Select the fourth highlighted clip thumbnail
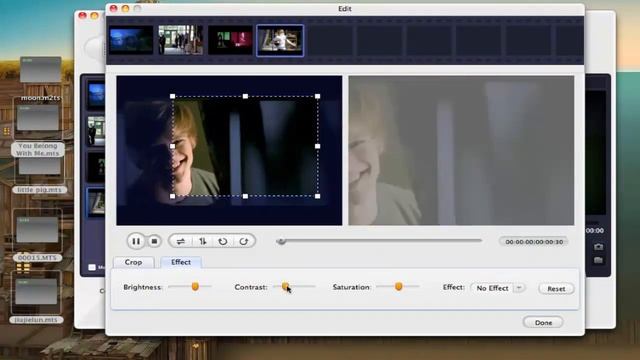The image size is (640, 360). (280, 40)
